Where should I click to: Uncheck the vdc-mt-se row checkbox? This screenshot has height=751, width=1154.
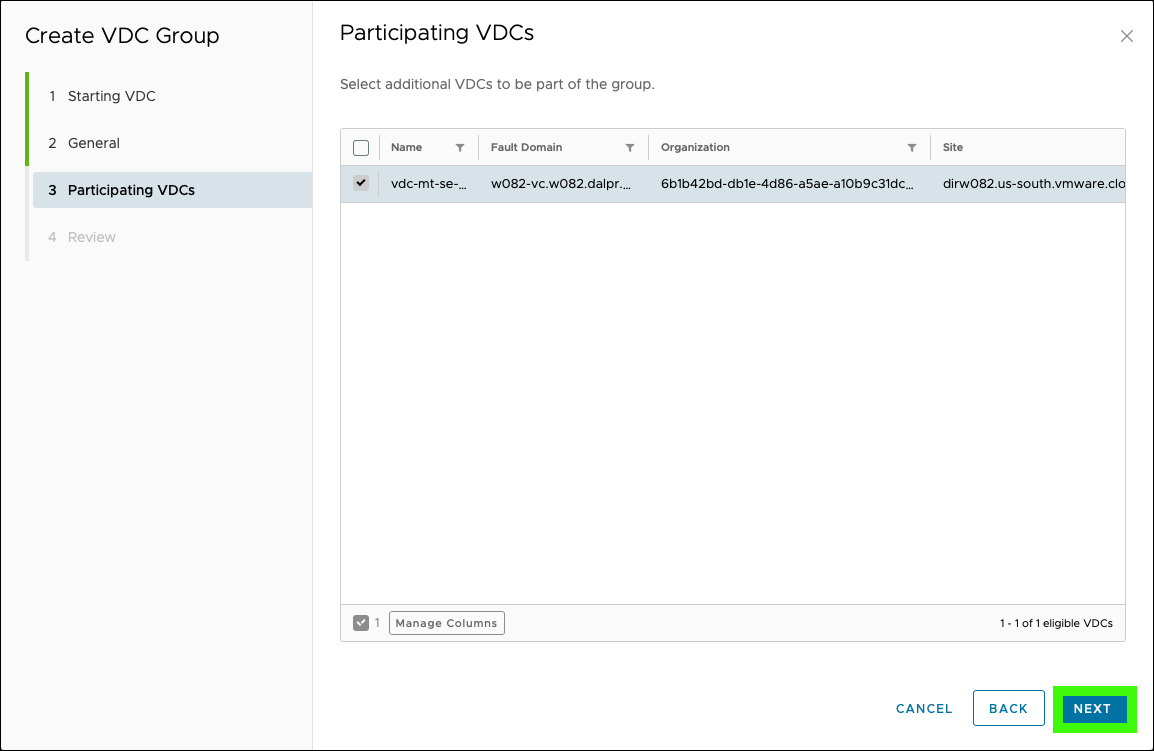tap(361, 183)
